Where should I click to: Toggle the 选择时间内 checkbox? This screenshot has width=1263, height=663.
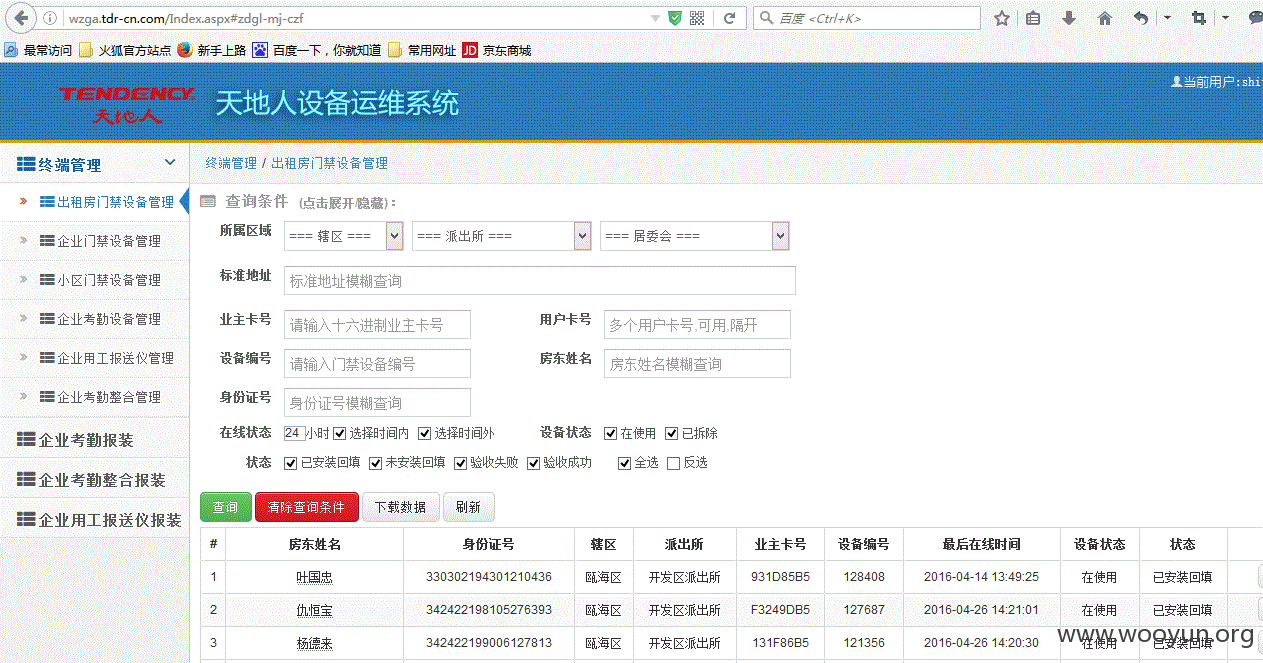coord(340,433)
